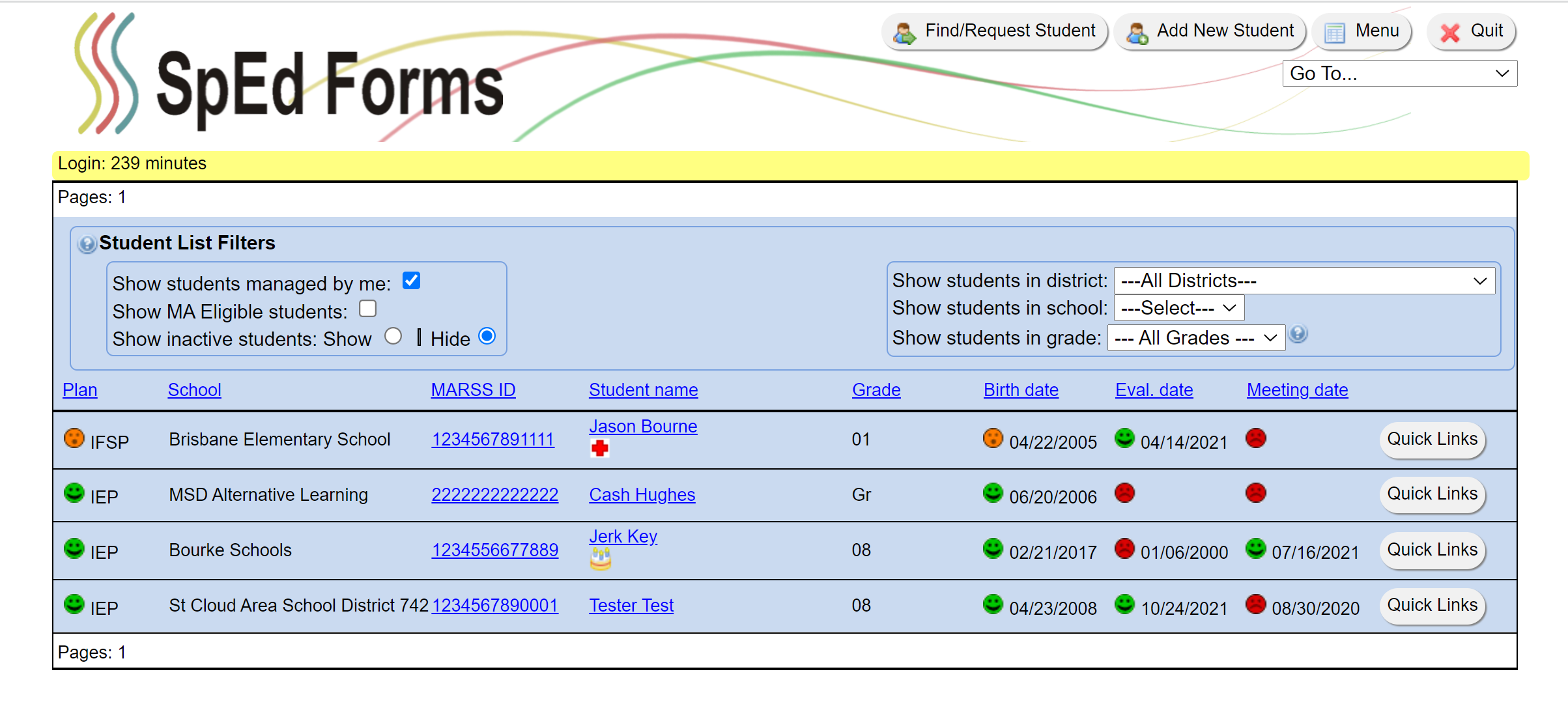Viewport: 1568px width, 706px height.
Task: Click red frown icon beside 08/30/2020 meeting date
Action: [x=1255, y=604]
